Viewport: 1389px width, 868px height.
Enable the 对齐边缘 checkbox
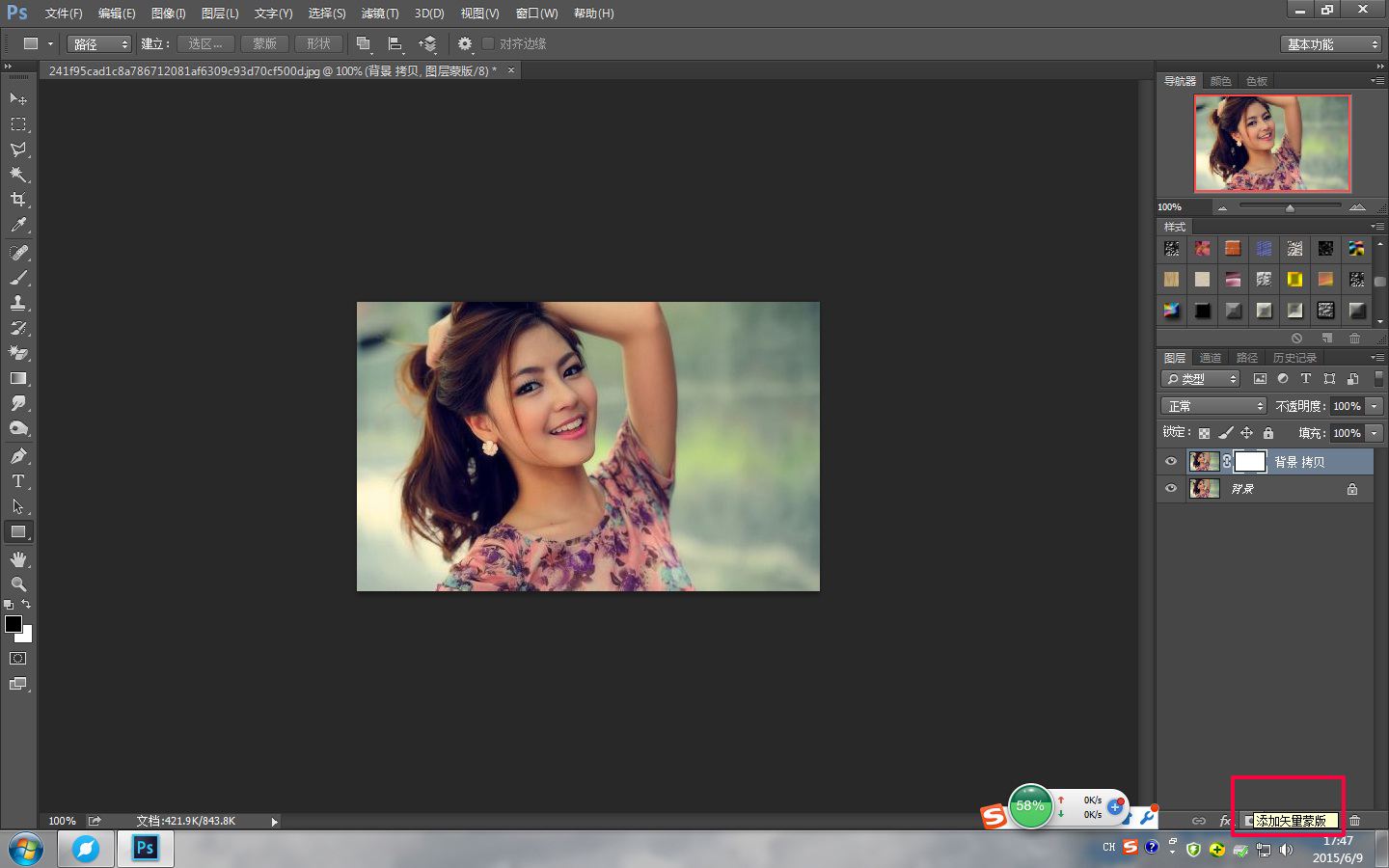pos(488,43)
